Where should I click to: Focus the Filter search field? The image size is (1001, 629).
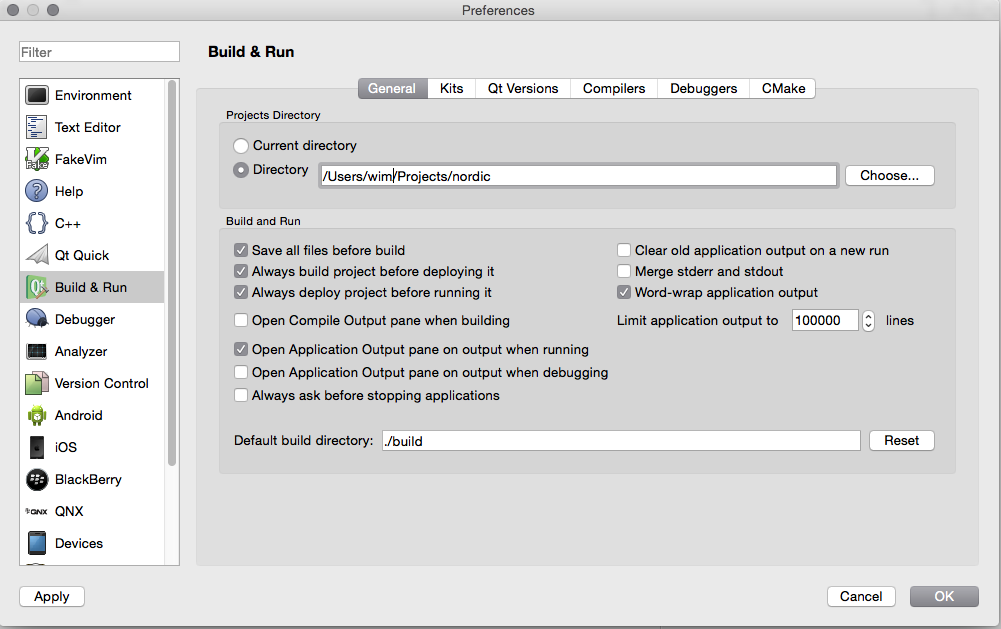[x=99, y=52]
